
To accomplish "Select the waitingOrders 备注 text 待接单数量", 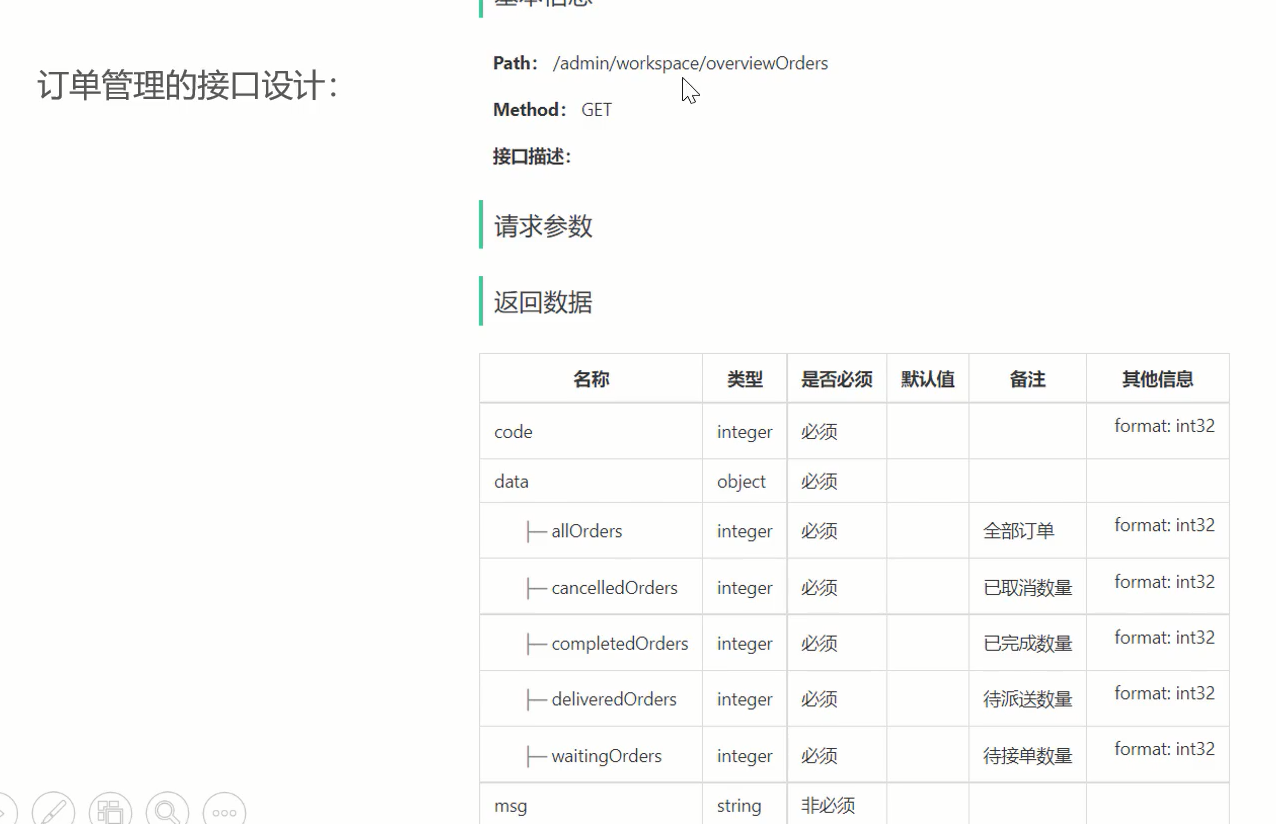I will pos(1026,755).
